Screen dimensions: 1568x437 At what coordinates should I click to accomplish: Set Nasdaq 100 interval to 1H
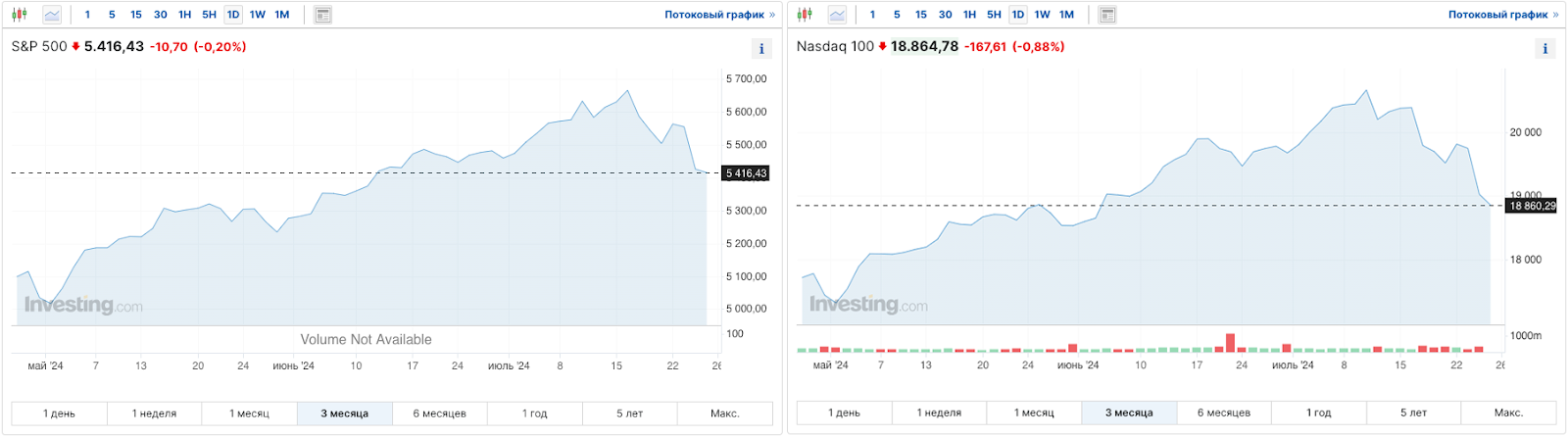970,15
